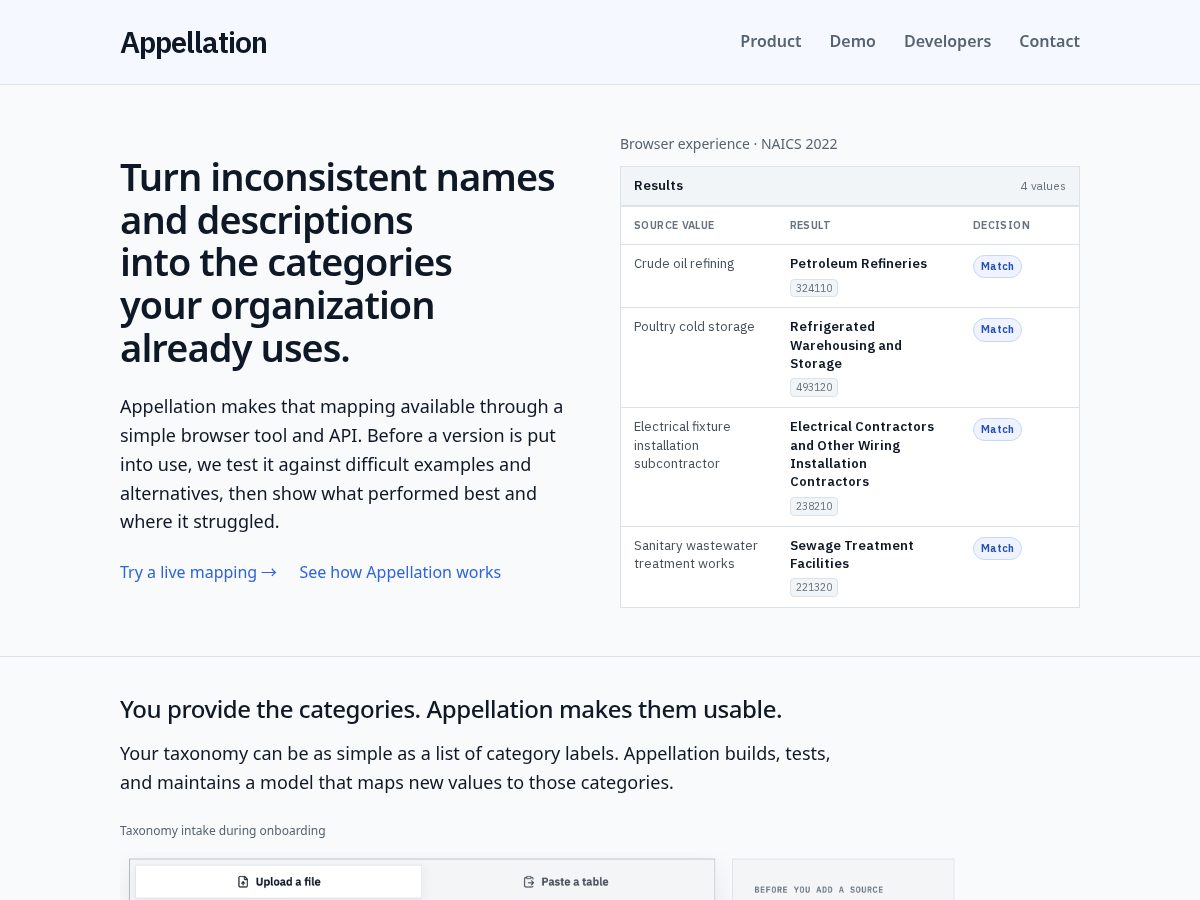
Task: Click Browser experience · NAICS 2022 caption
Action: [729, 144]
